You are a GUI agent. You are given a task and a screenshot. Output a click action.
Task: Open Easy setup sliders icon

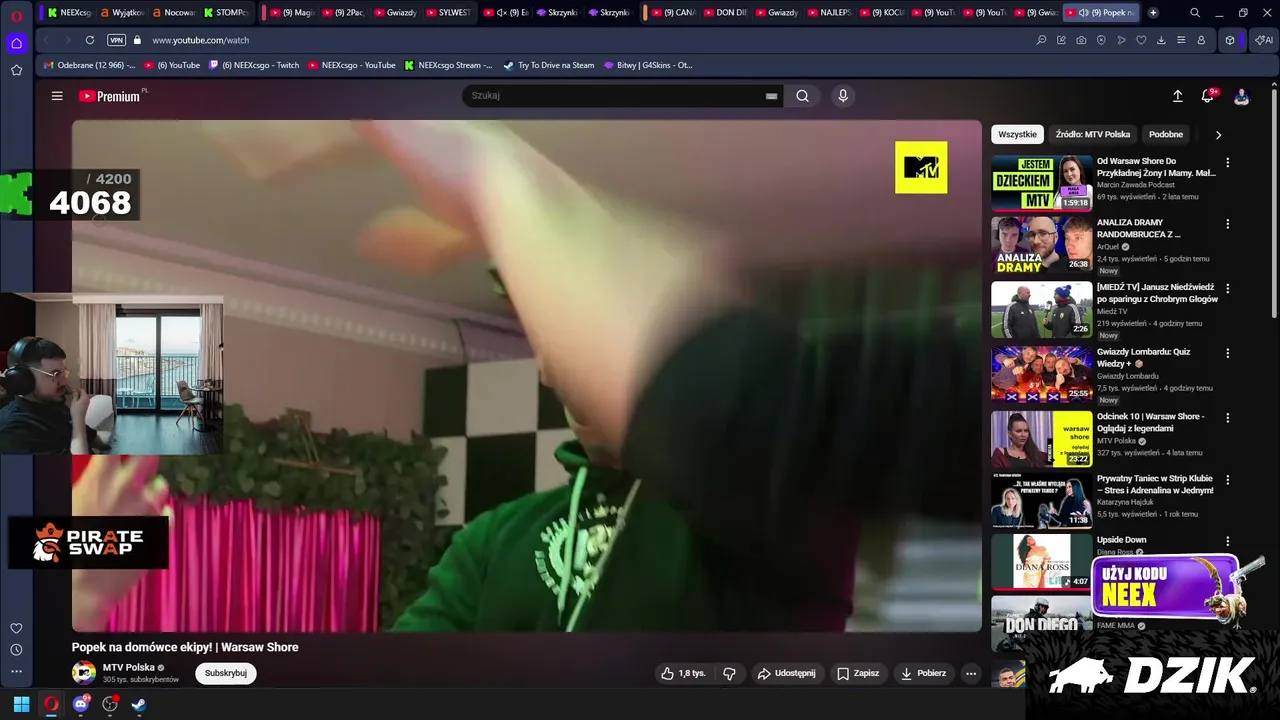click(x=1181, y=40)
